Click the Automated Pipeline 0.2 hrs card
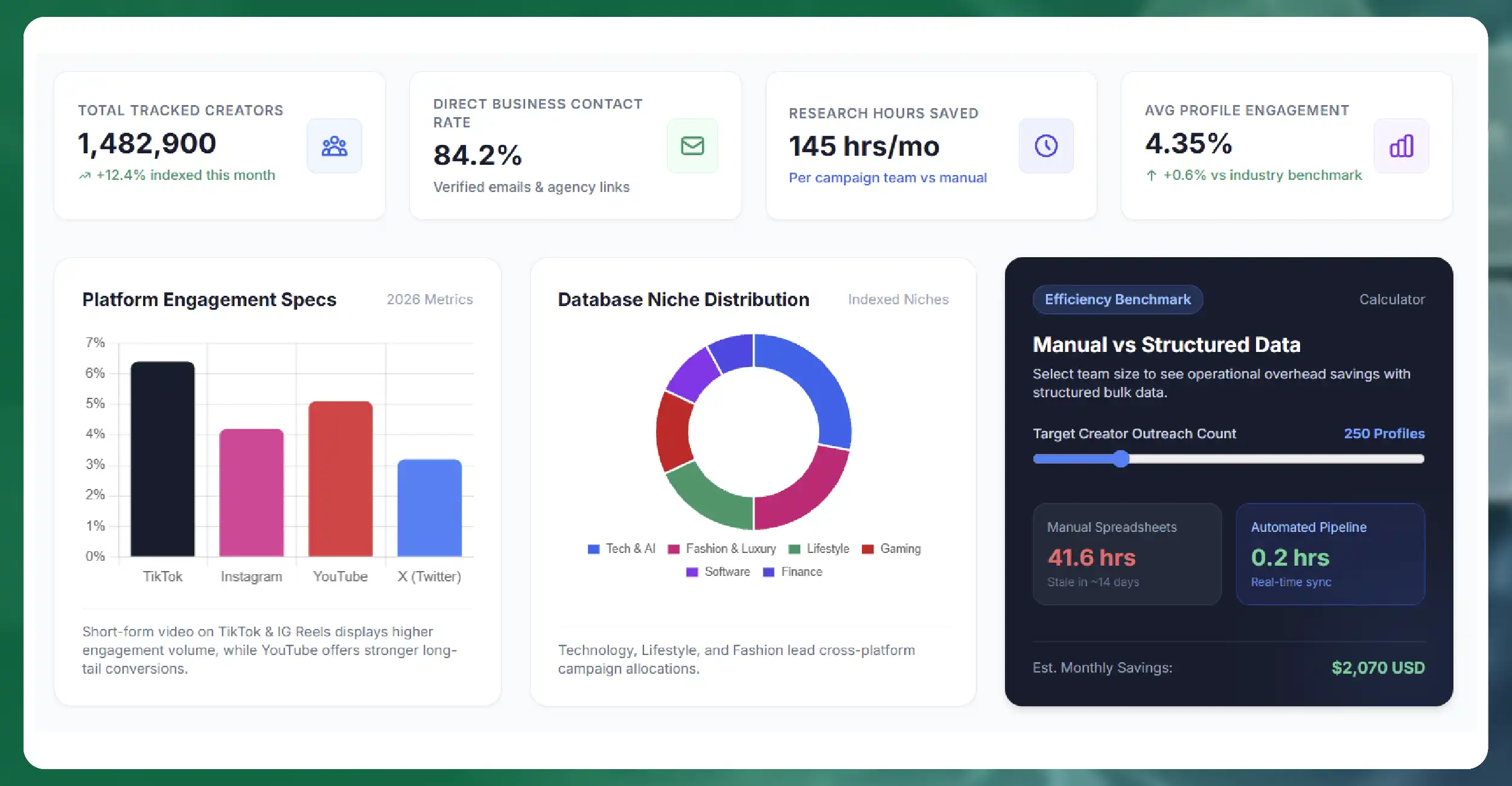Screen dimensions: 1512x786 pyautogui.click(x=1330, y=554)
